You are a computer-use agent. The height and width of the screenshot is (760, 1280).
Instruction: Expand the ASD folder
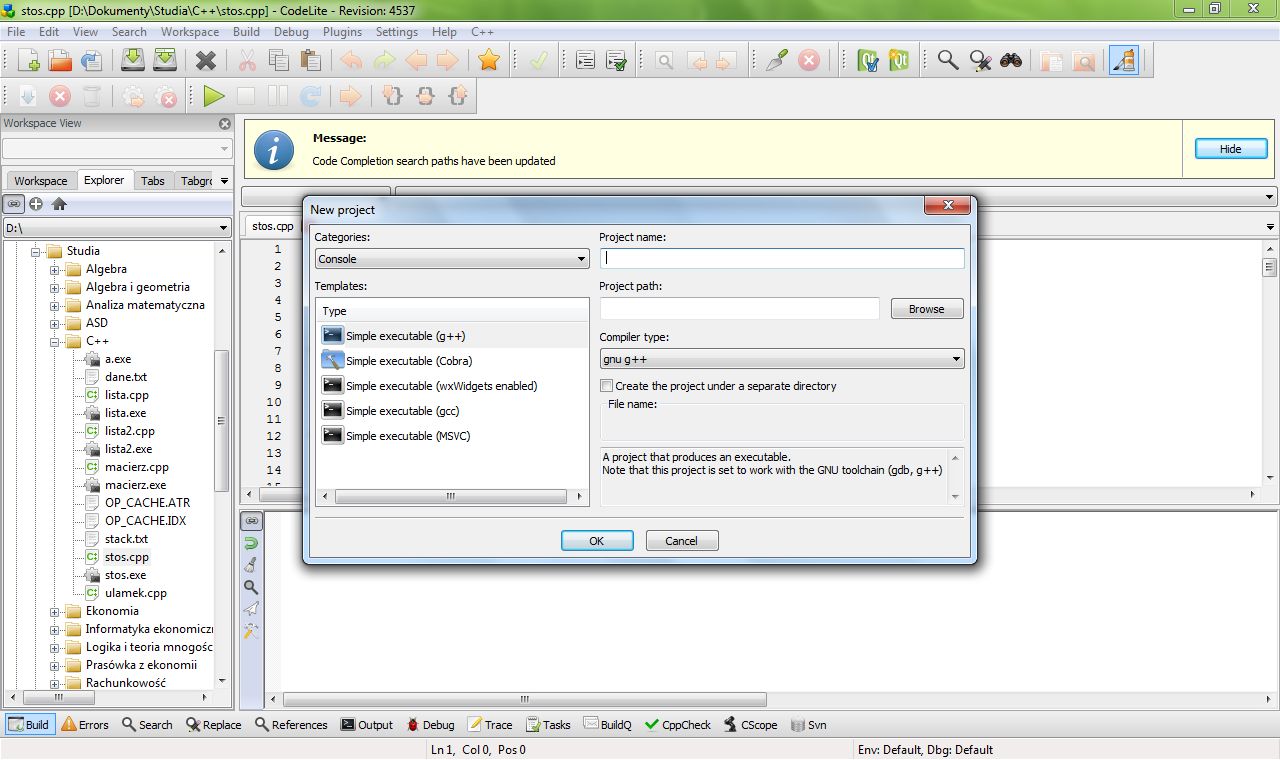click(x=56, y=324)
